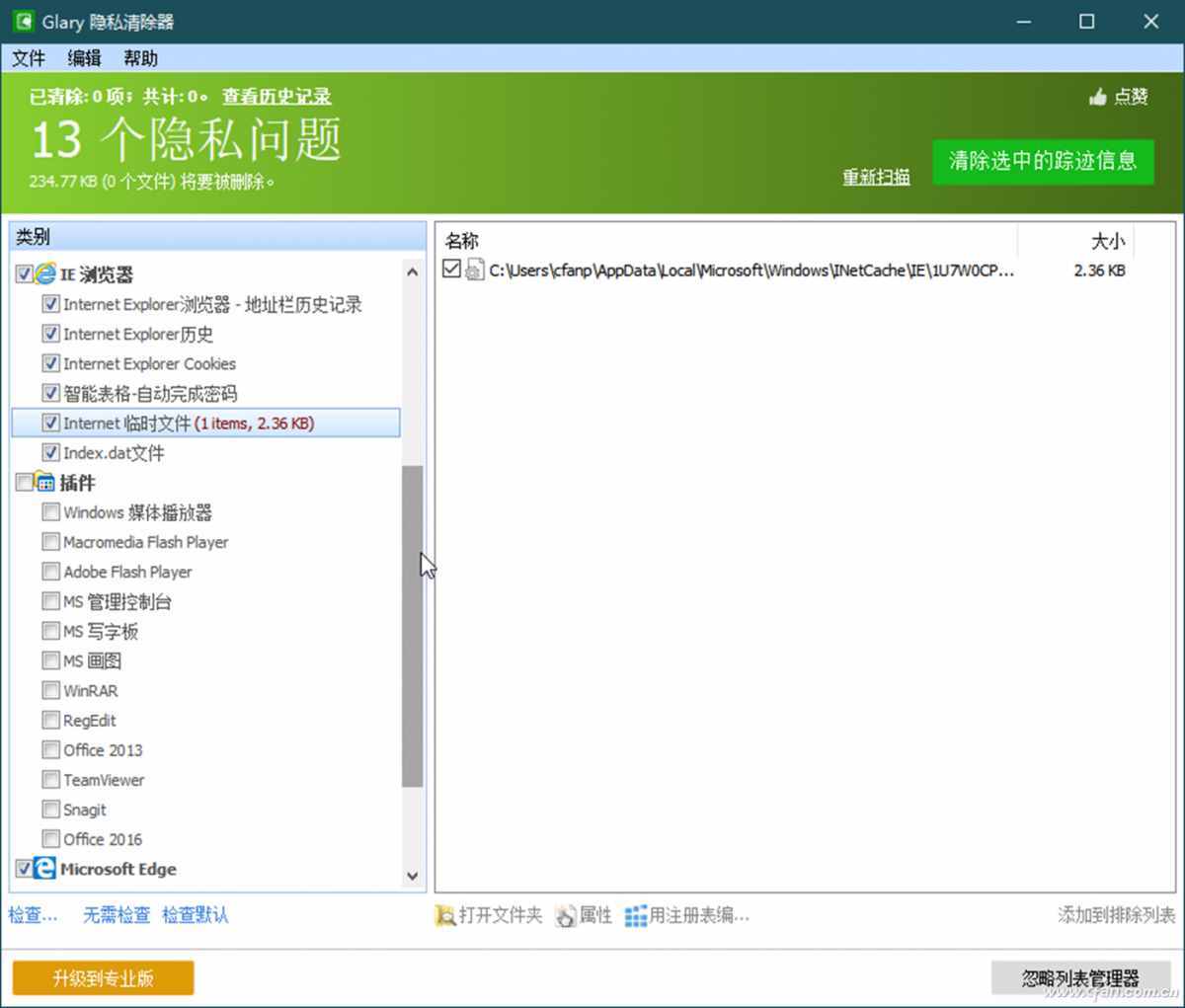Check MS 管理控制台 checkbox
Image resolution: width=1185 pixels, height=1008 pixels.
tap(51, 601)
